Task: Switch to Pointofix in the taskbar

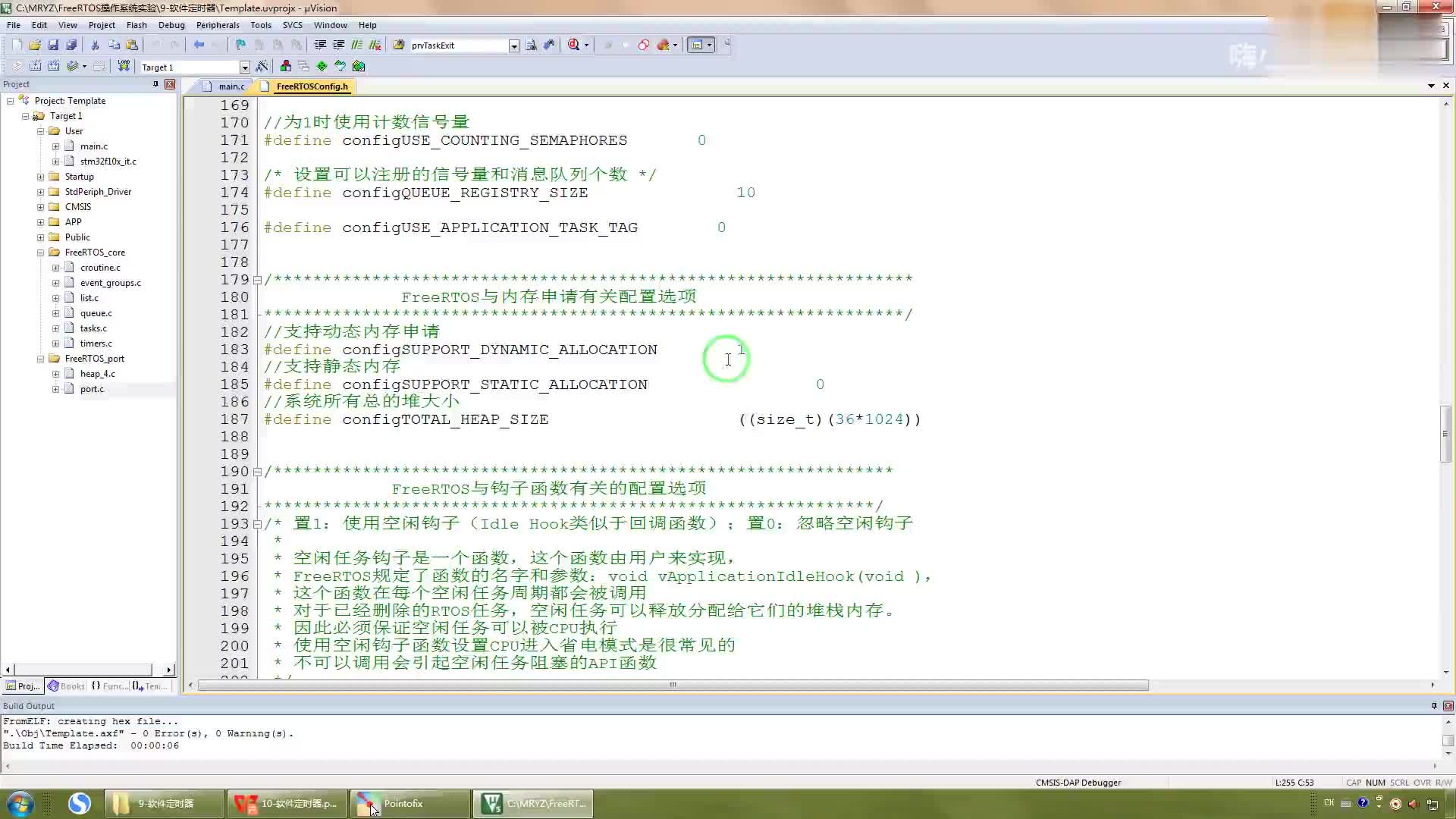Action: point(409,803)
